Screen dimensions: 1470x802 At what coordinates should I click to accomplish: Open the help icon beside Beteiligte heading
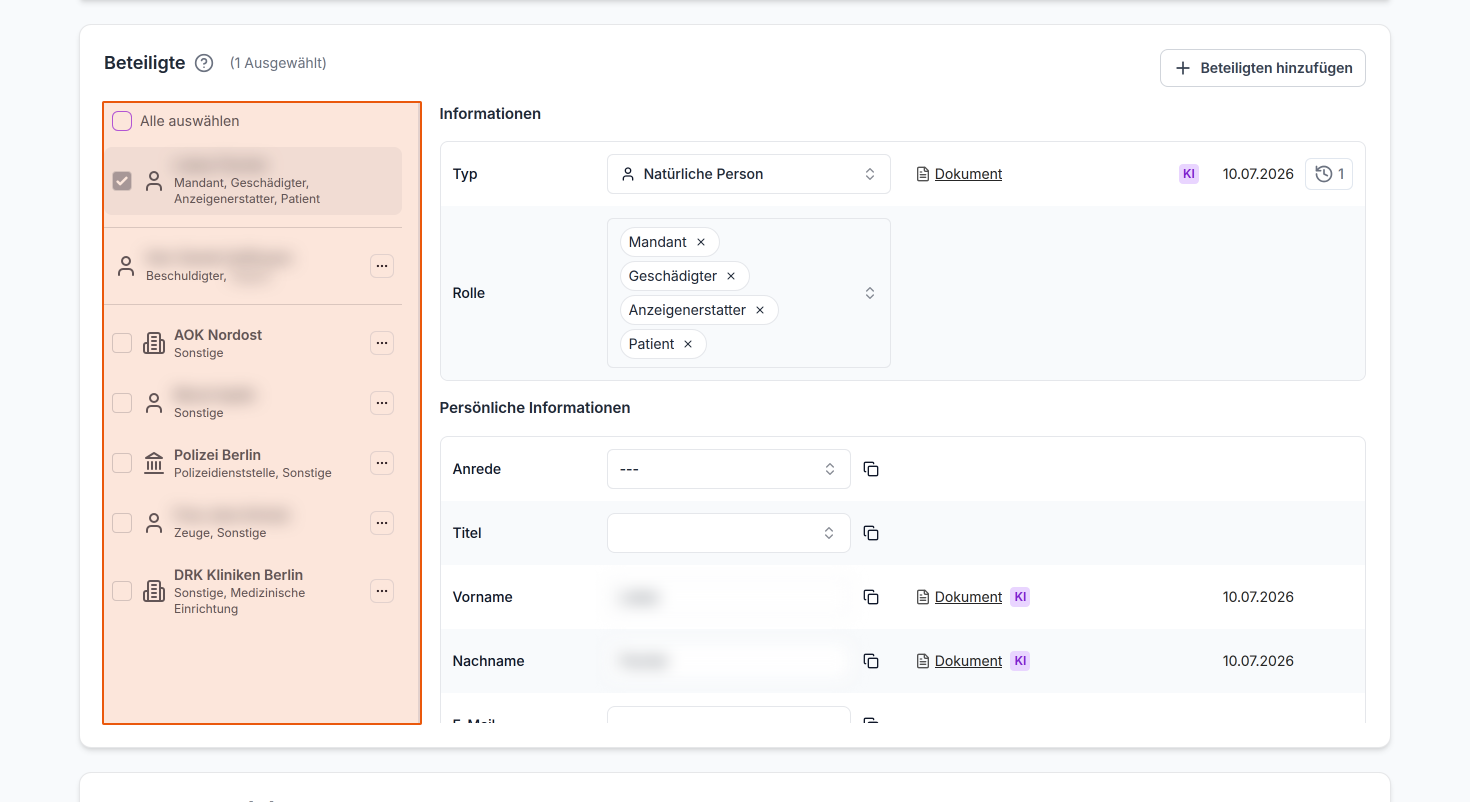click(x=204, y=63)
